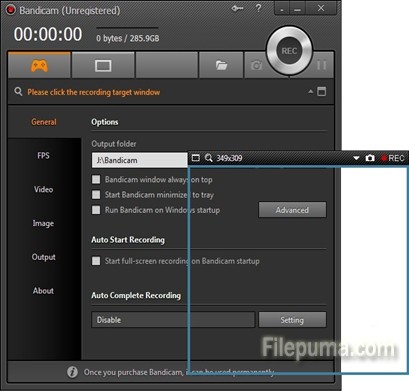Screen dimensions: 409x392
Task: Click the Advanced button
Action: (x=292, y=210)
